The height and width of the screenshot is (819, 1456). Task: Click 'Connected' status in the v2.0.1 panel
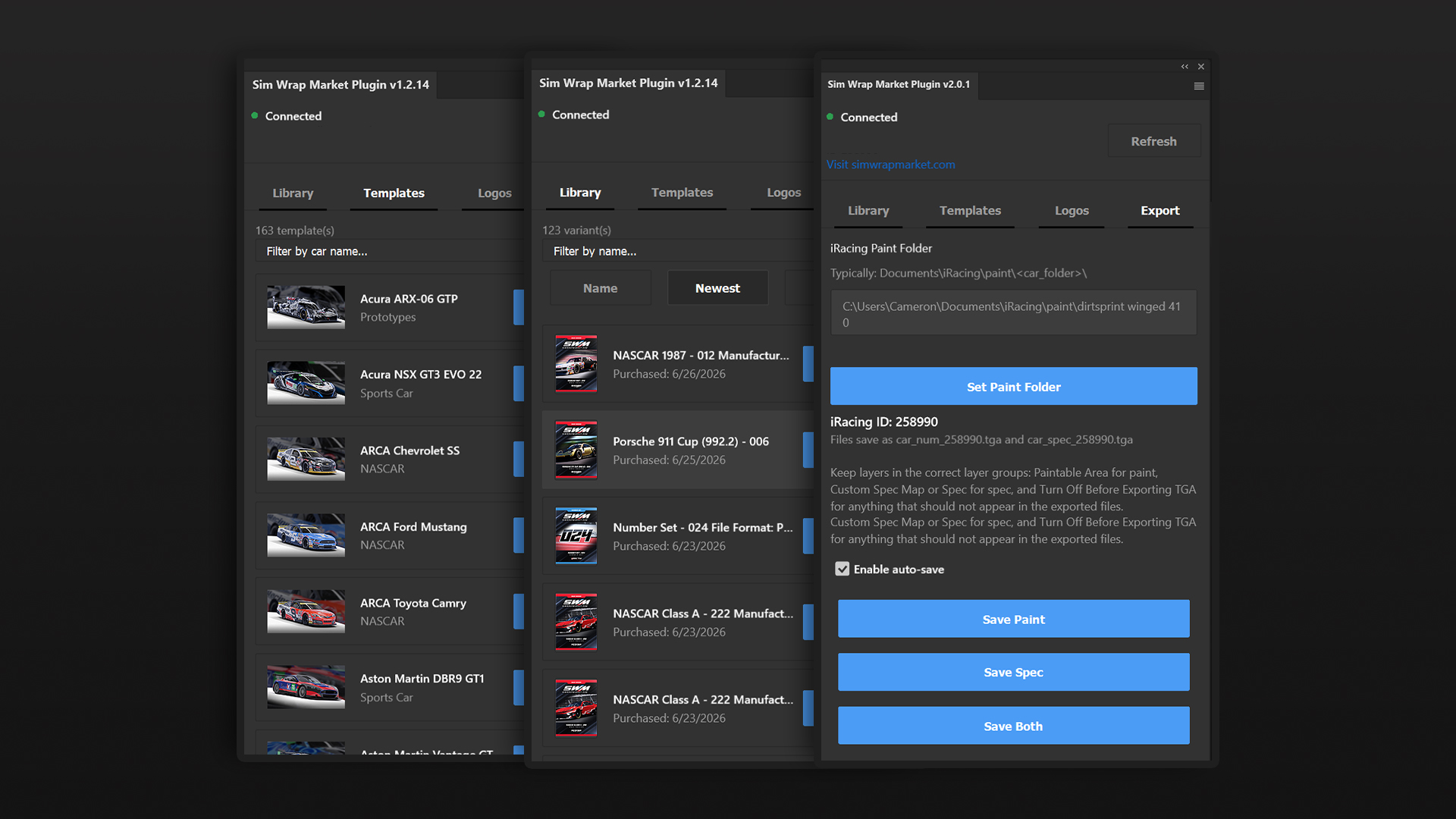click(869, 118)
